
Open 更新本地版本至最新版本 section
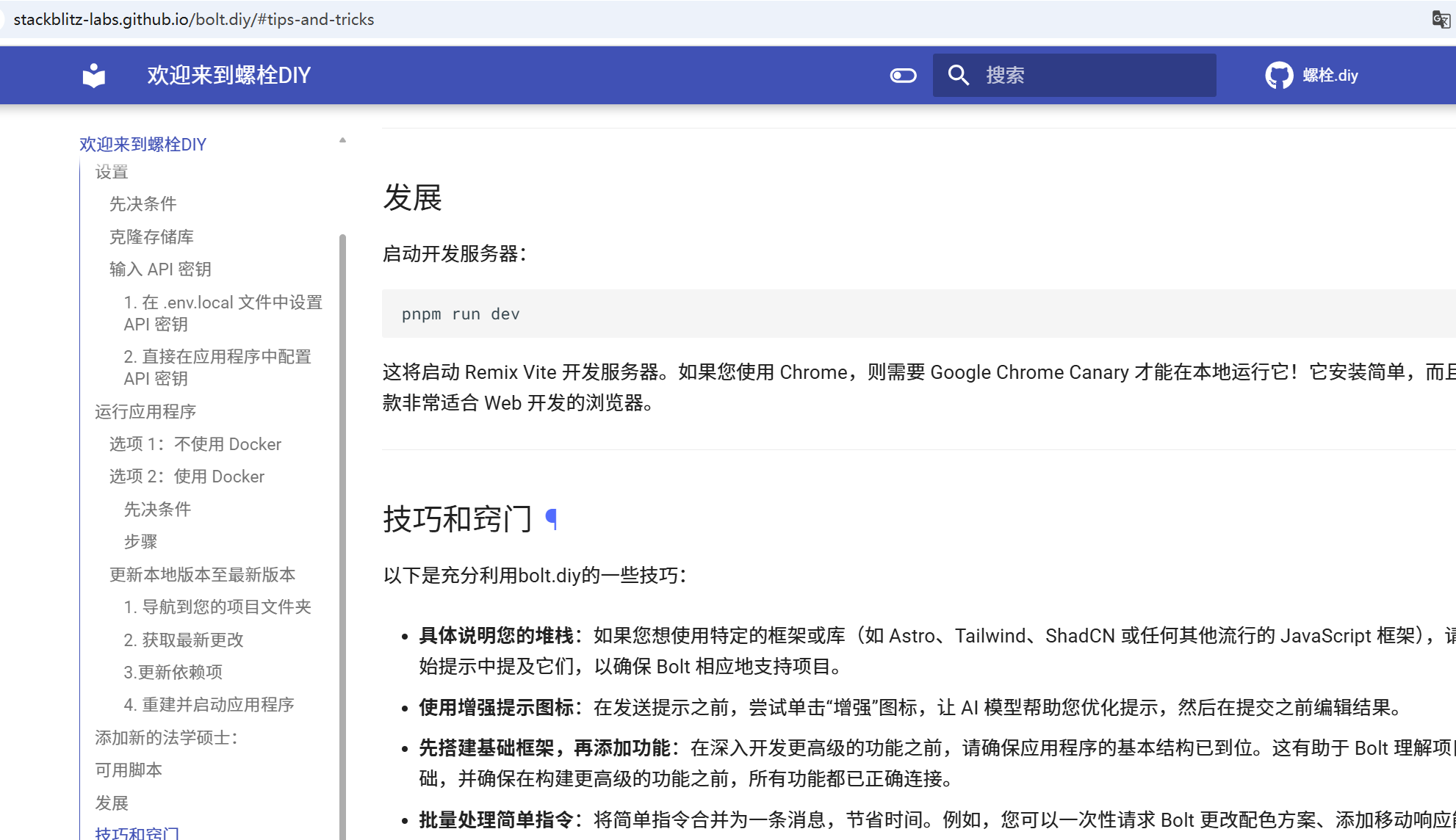click(203, 574)
